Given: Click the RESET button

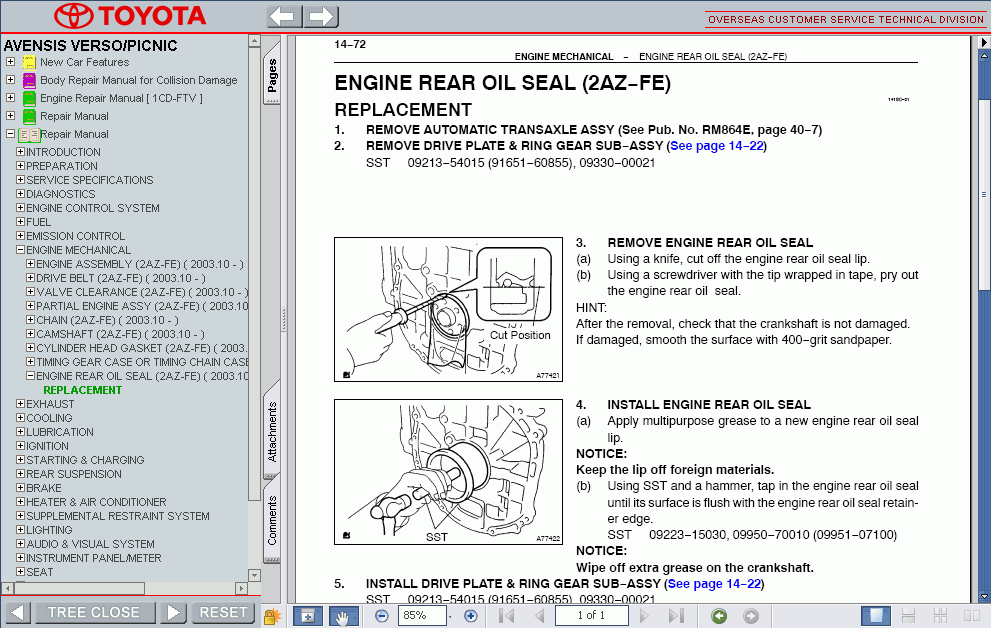Looking at the screenshot, I should point(223,613).
